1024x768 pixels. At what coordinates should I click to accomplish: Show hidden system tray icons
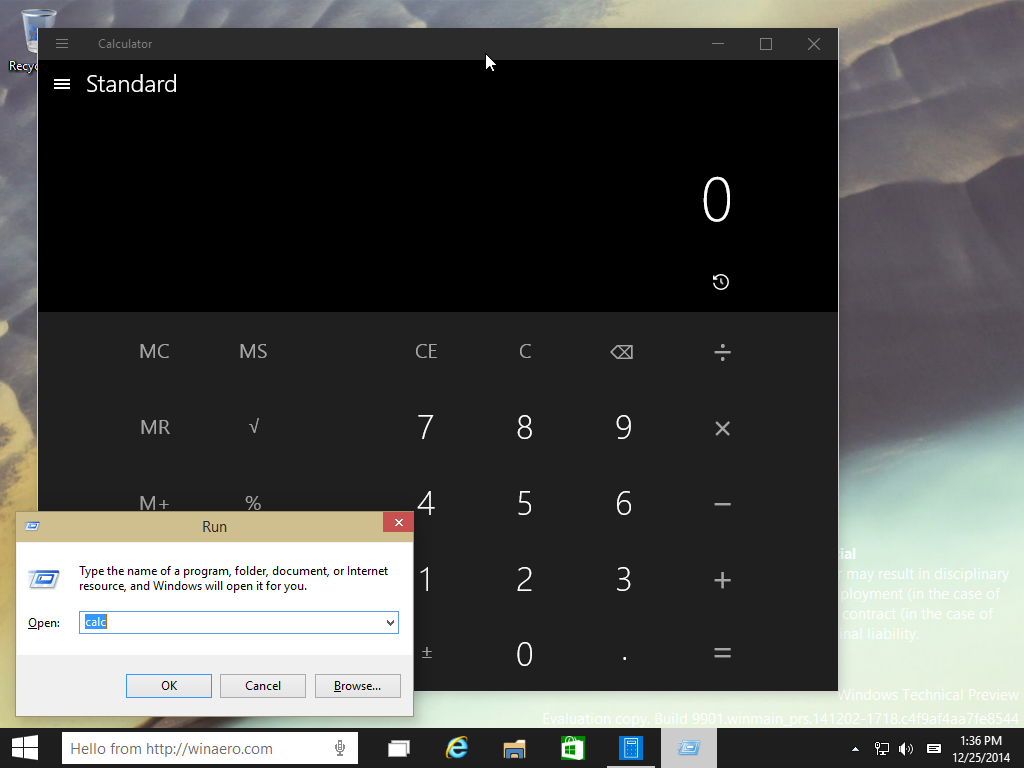(855, 748)
